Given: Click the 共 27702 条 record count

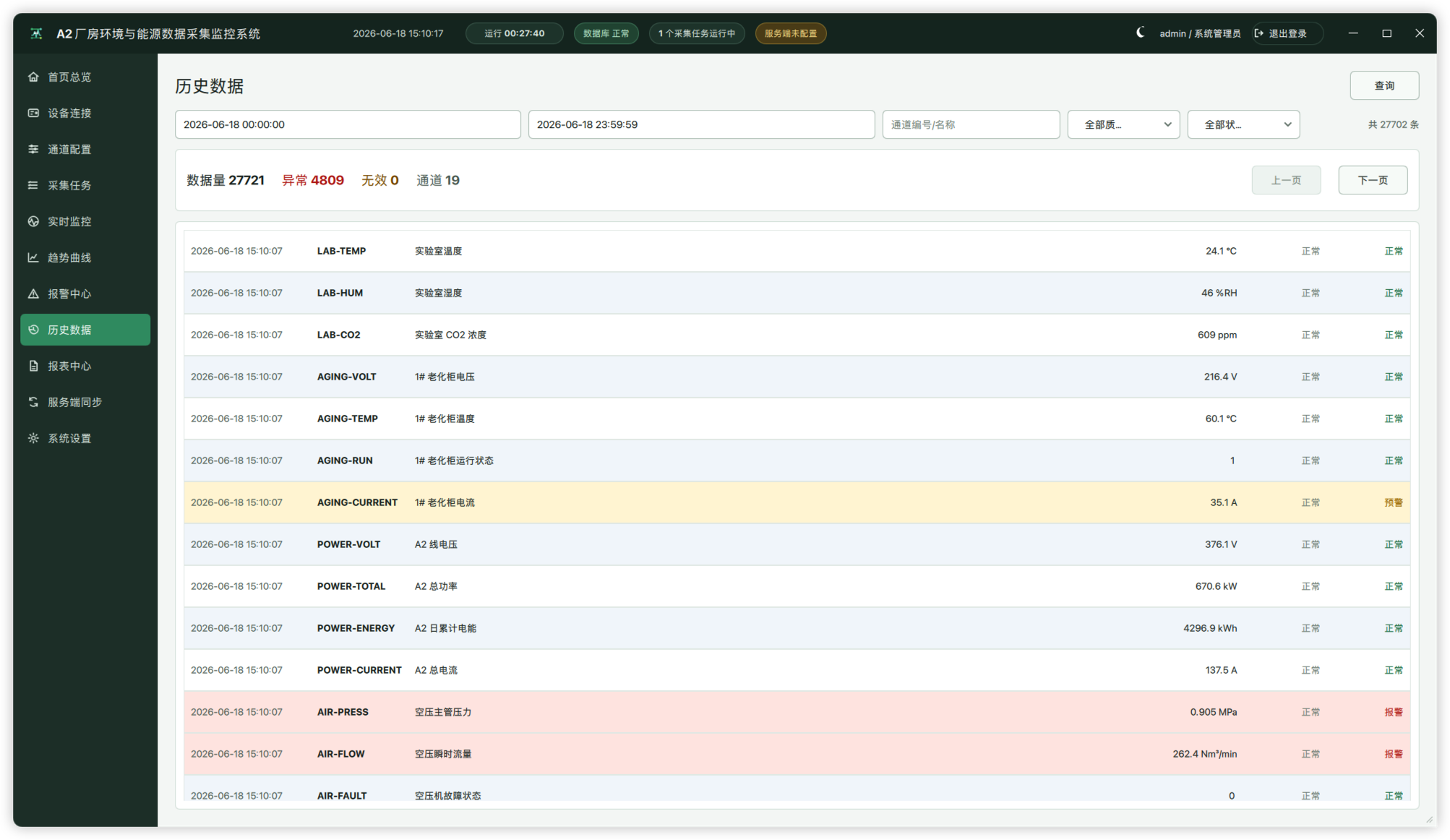Looking at the screenshot, I should tap(1393, 124).
